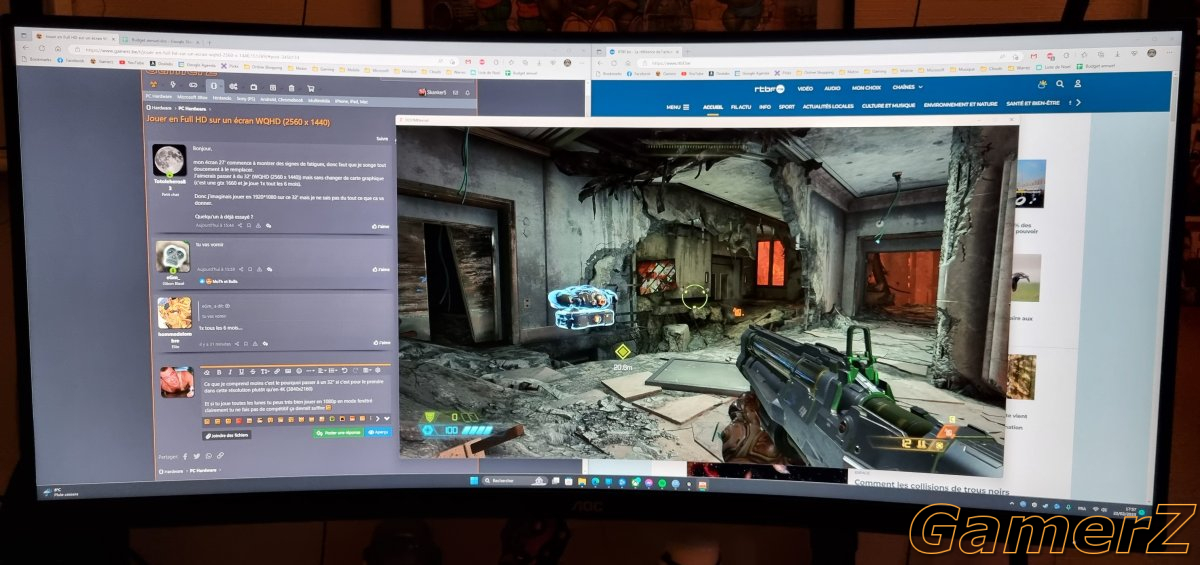Click J'aime on the '1x tous les 6 mois' post
Image resolution: width=1200 pixels, height=565 pixels.
pos(381,343)
